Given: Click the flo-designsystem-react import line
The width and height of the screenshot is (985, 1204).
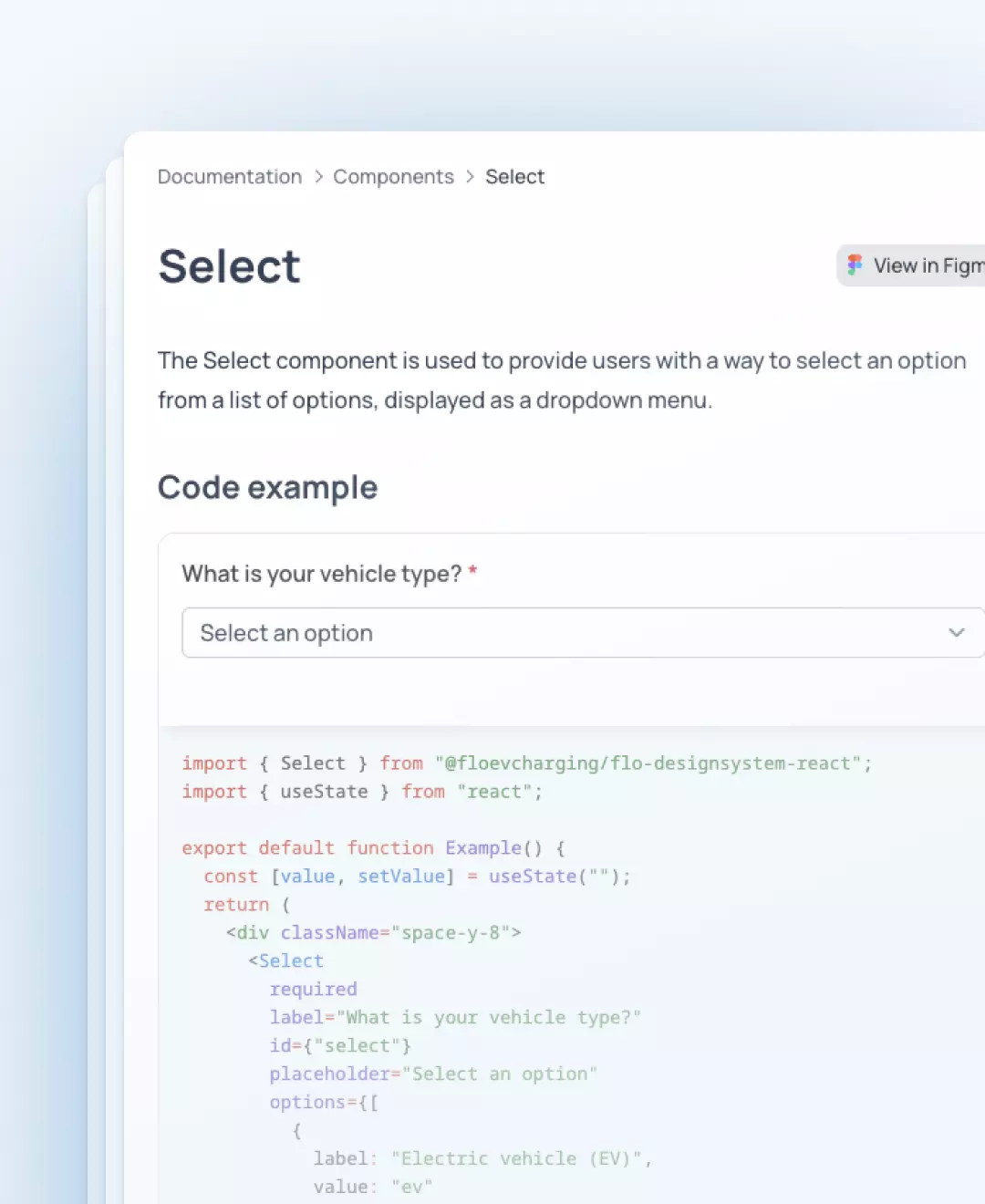Looking at the screenshot, I should point(526,763).
